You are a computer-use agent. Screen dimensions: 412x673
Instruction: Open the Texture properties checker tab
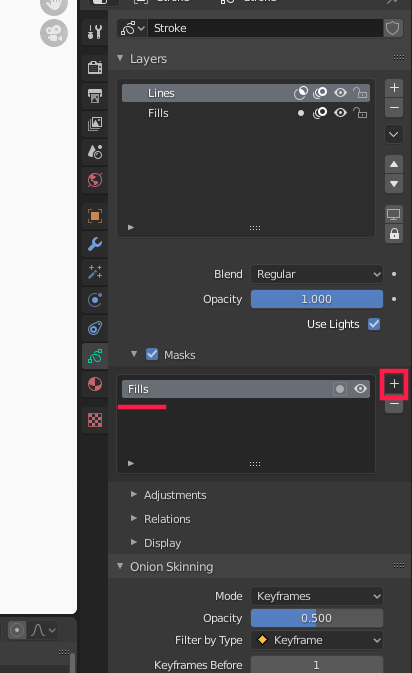pos(95,420)
